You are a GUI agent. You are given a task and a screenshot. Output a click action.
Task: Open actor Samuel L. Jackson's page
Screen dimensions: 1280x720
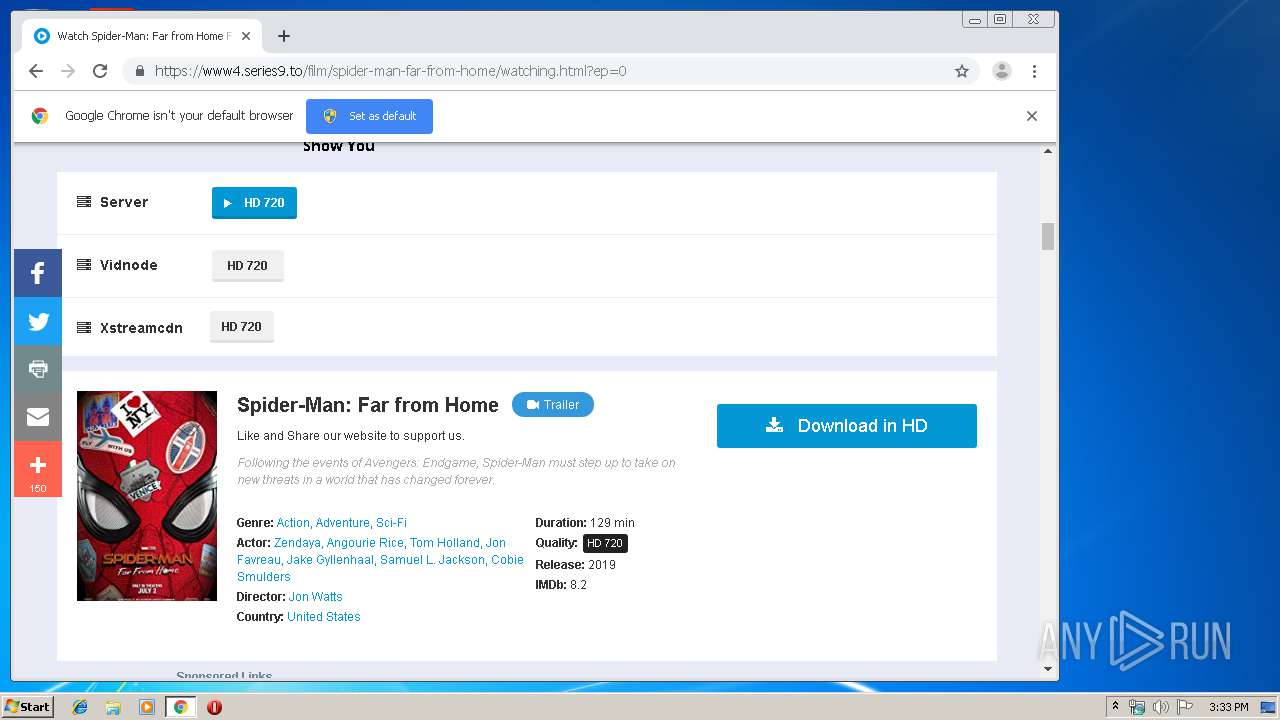[432, 560]
